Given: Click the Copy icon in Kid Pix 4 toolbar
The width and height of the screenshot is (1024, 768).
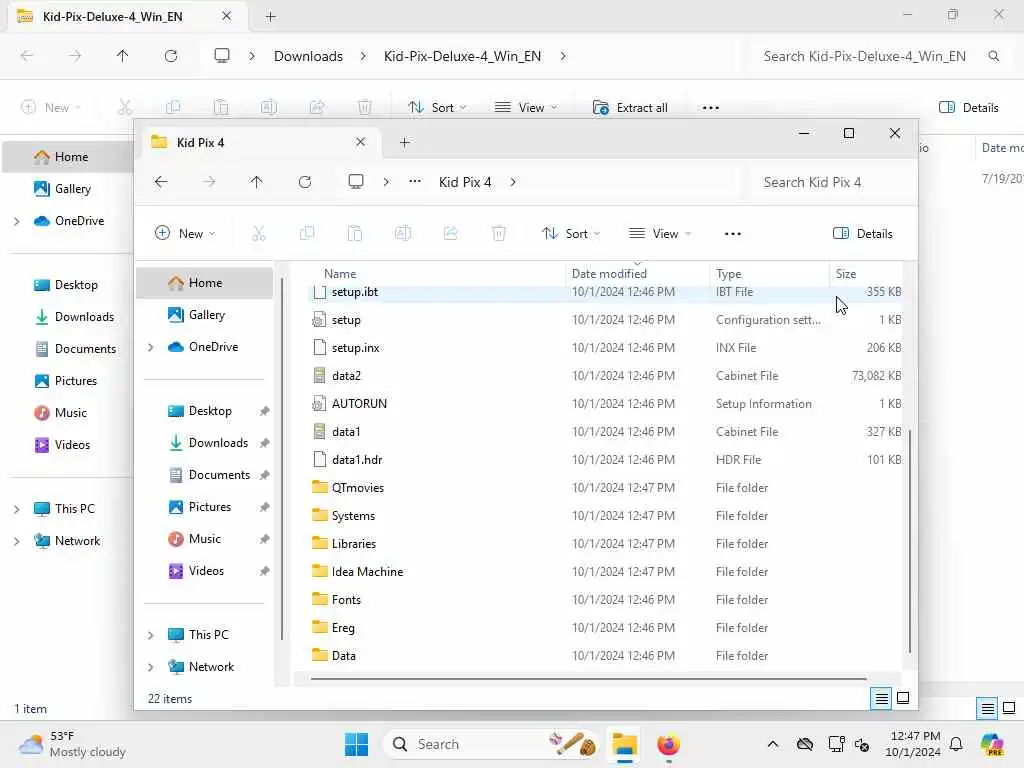Looking at the screenshot, I should [307, 234].
